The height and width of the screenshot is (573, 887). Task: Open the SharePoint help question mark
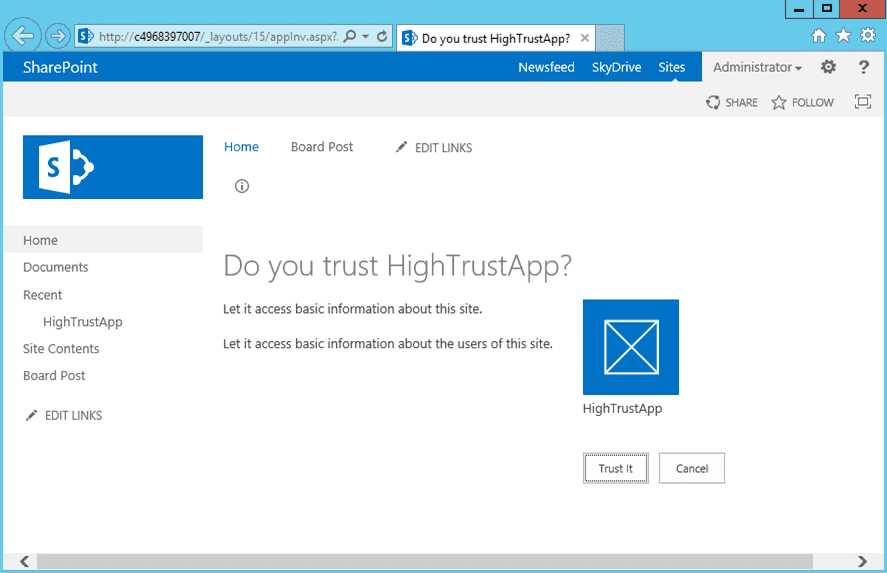(x=863, y=67)
